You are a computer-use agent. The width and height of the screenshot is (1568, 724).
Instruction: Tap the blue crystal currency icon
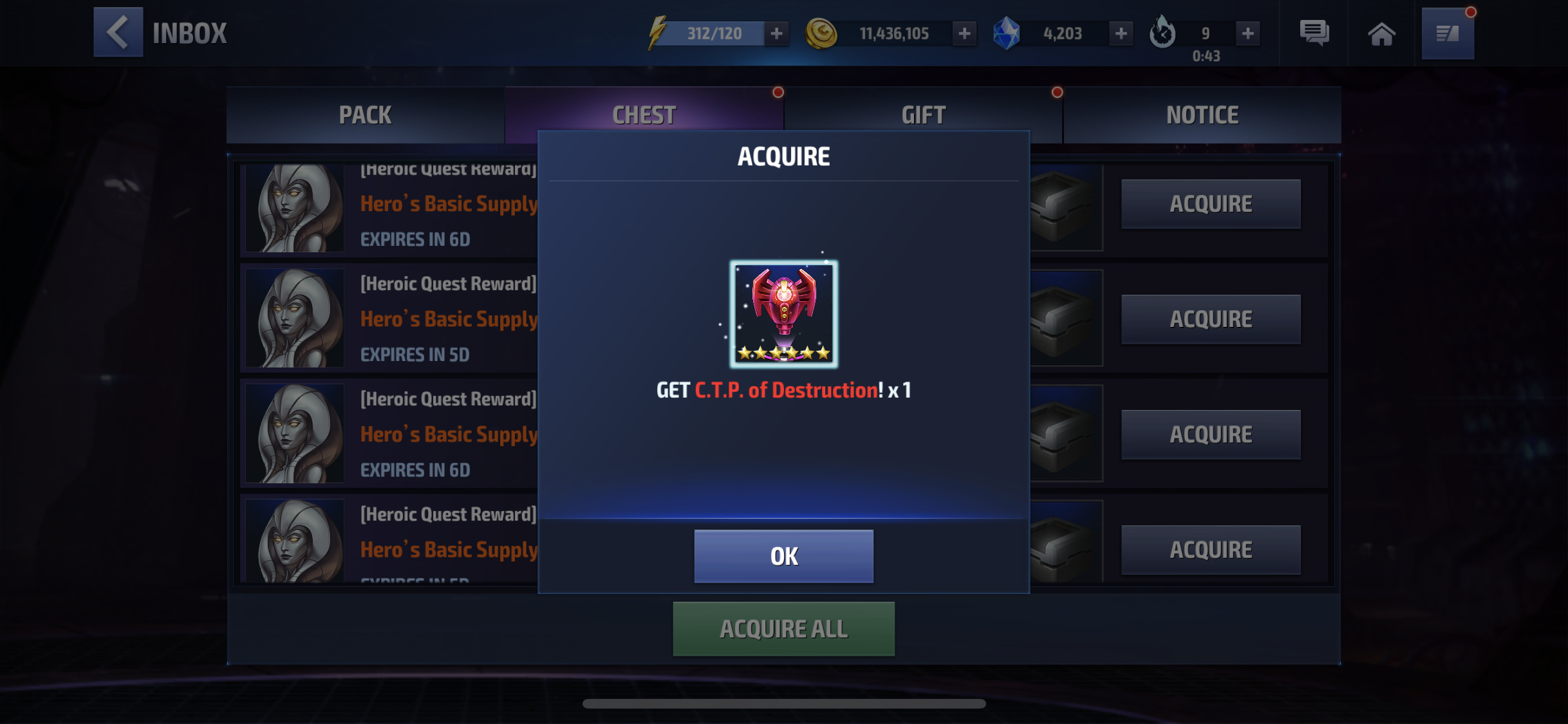1007,33
